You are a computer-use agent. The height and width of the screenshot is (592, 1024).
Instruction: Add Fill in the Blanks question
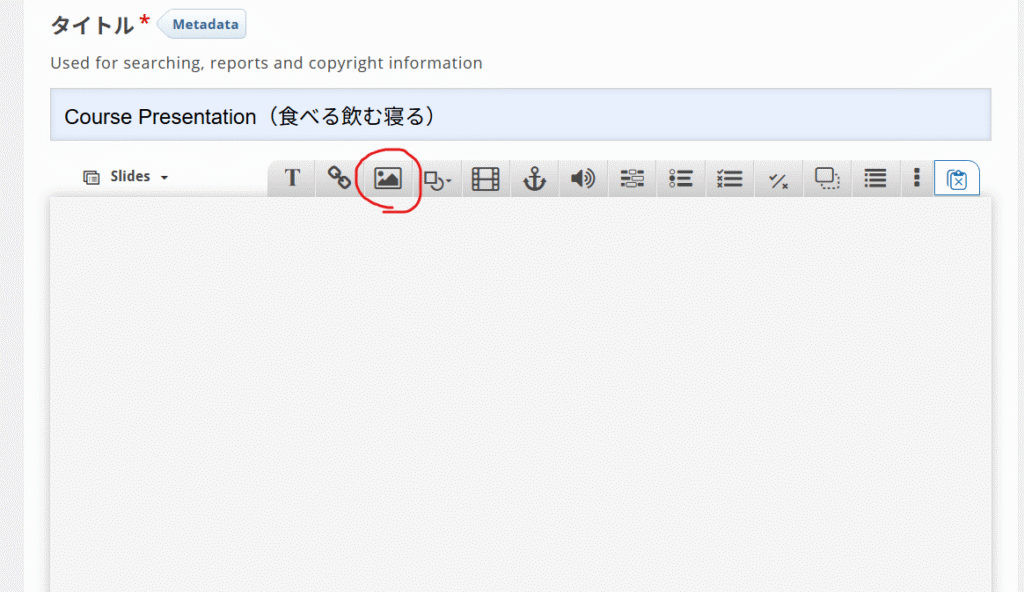[x=632, y=179]
